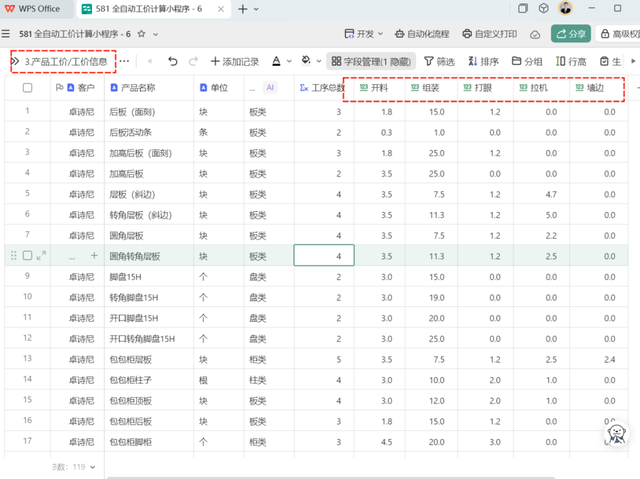Screen dimensions: 640x479
Task: Click the 工序总数 formula column header
Action: (x=322, y=88)
